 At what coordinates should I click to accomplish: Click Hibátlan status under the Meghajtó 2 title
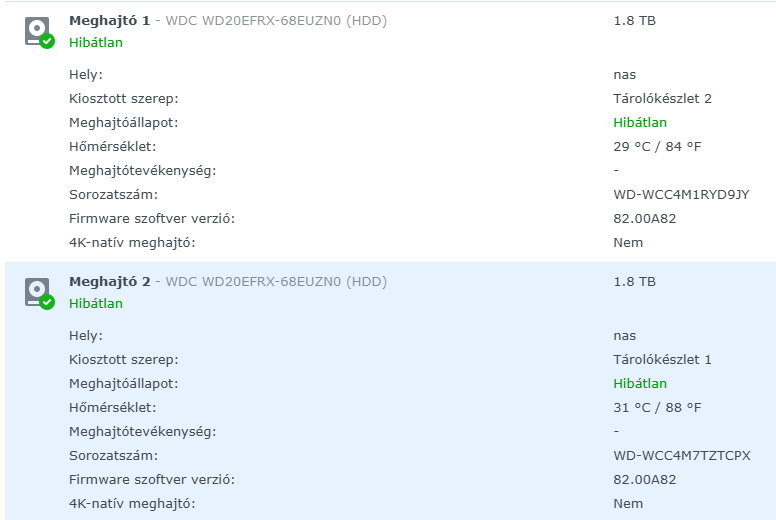(x=96, y=304)
